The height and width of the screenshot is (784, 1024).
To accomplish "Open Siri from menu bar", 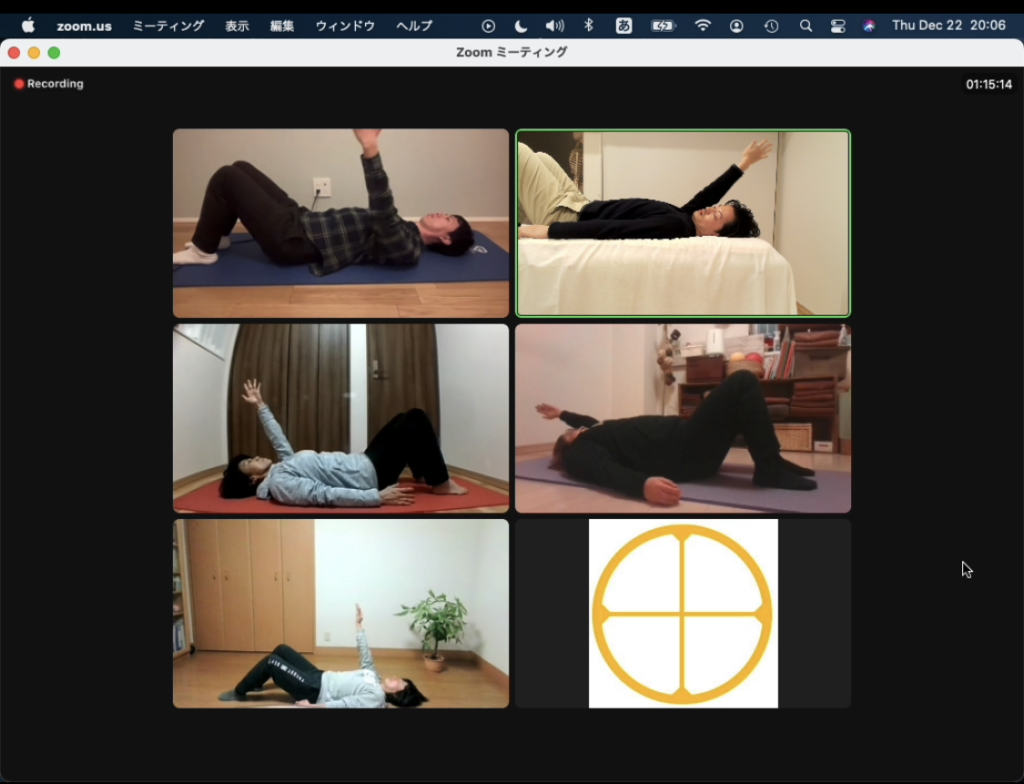I will click(869, 26).
